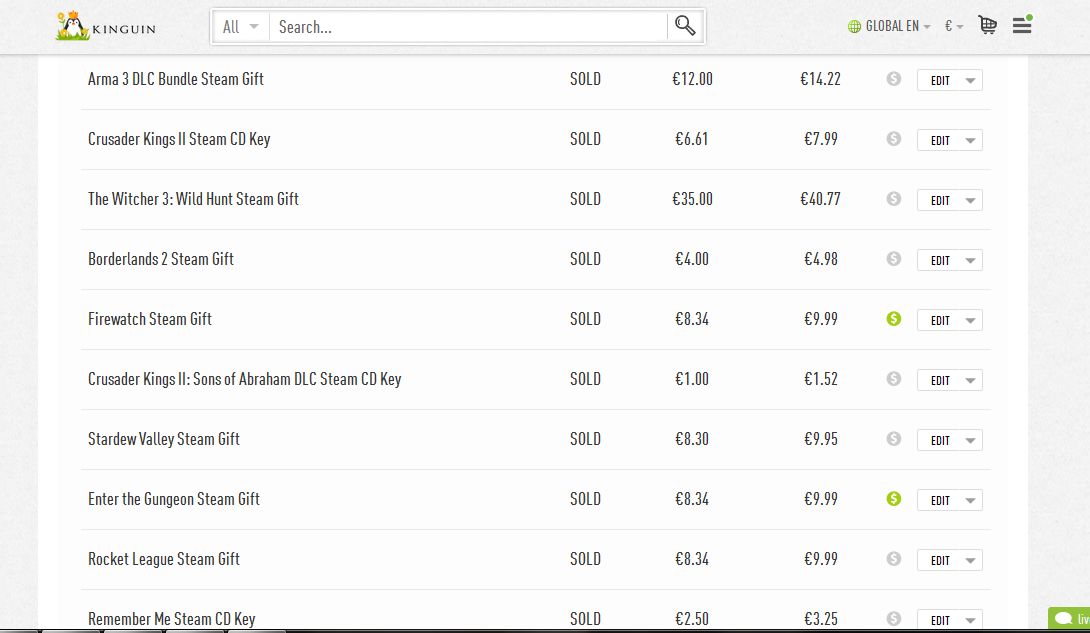Open the All category dropdown in search
Screen dimensions: 1090x633
[241, 26]
